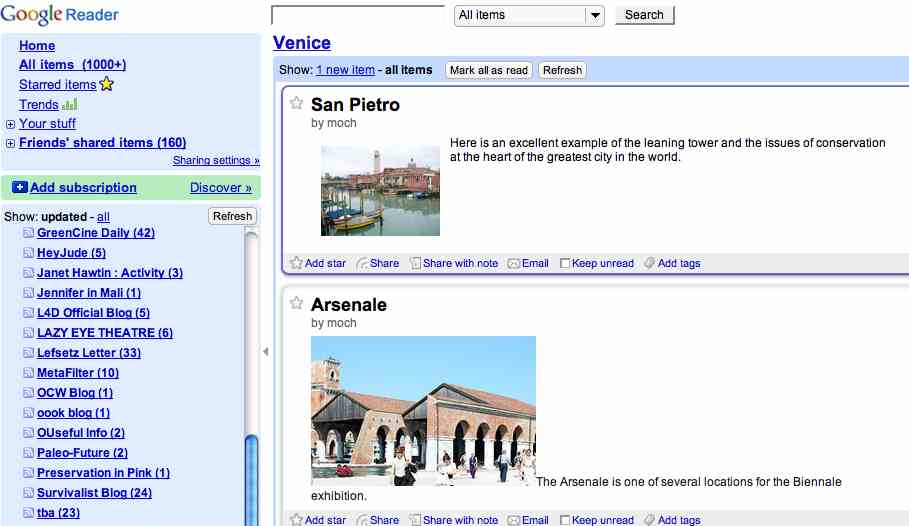Open the OCW Blog (1) feed
909x526 pixels.
click(x=75, y=393)
